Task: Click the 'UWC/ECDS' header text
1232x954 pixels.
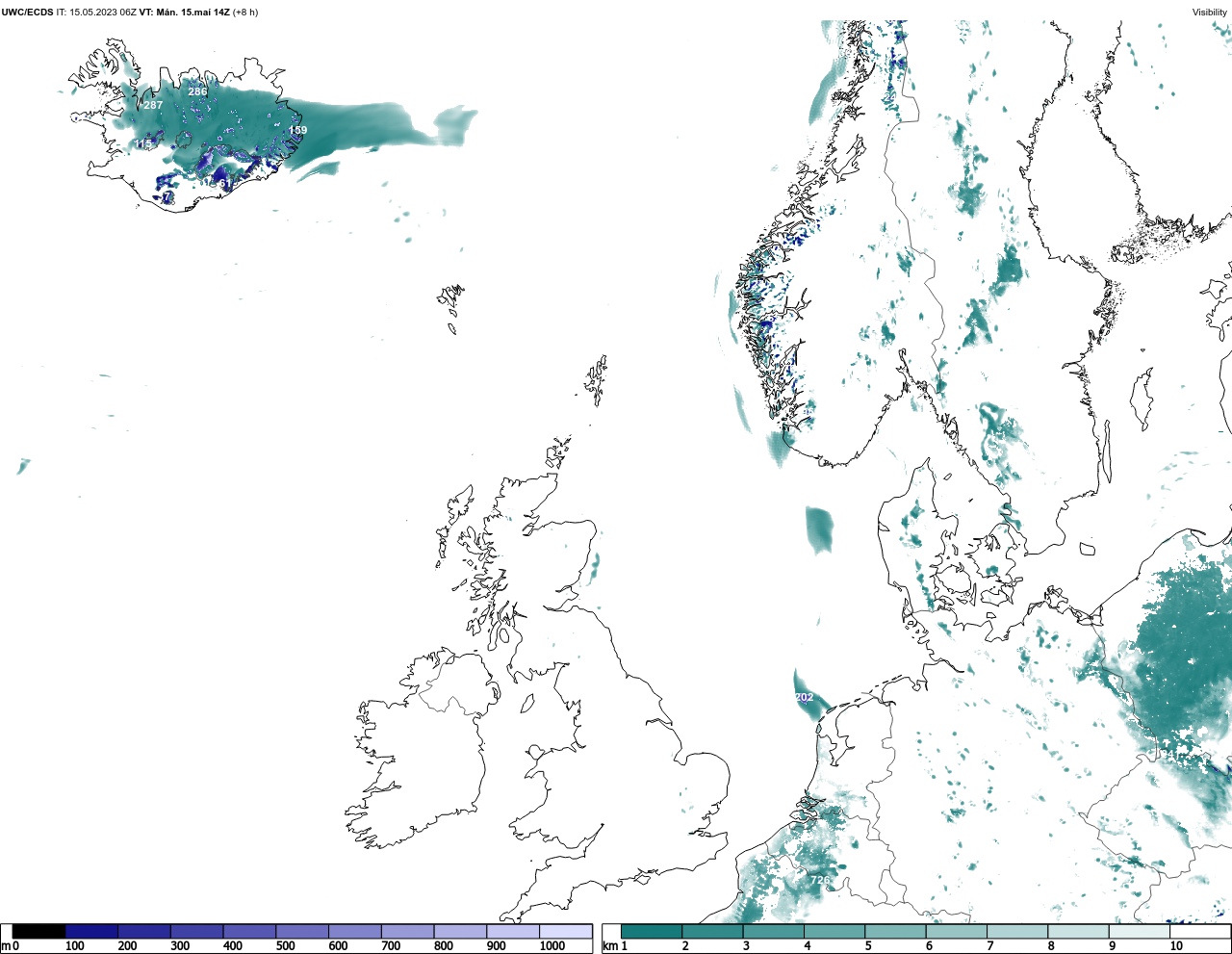Action: (x=27, y=13)
